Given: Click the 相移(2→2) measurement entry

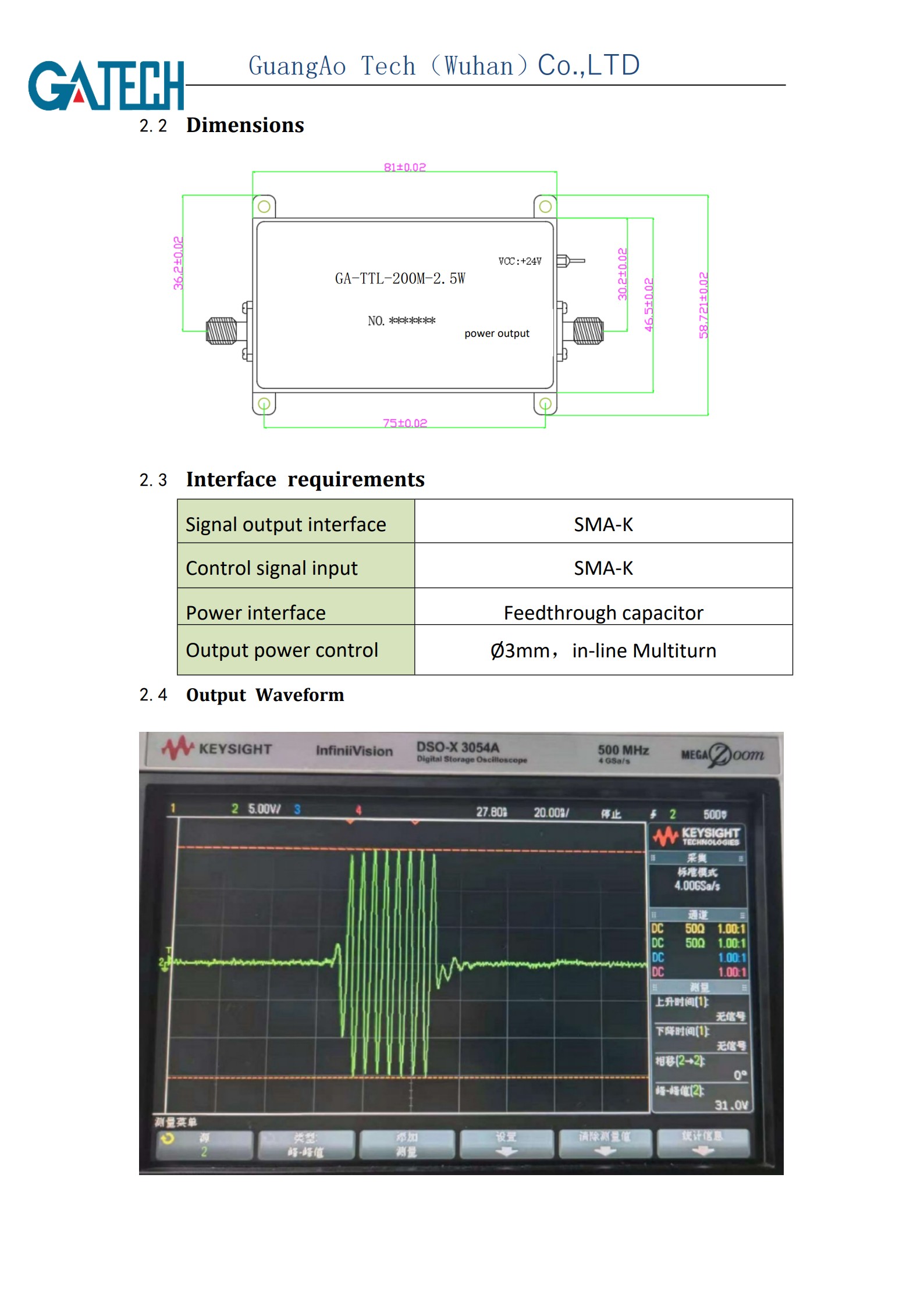Looking at the screenshot, I should (x=702, y=1067).
